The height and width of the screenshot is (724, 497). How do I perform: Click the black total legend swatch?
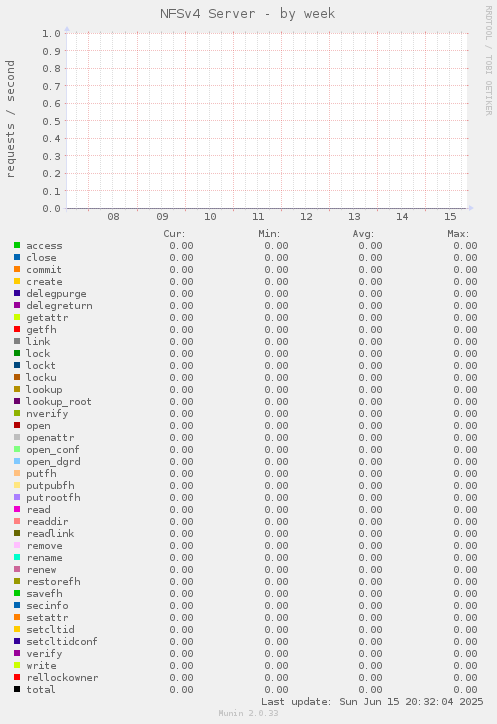pos(17,689)
